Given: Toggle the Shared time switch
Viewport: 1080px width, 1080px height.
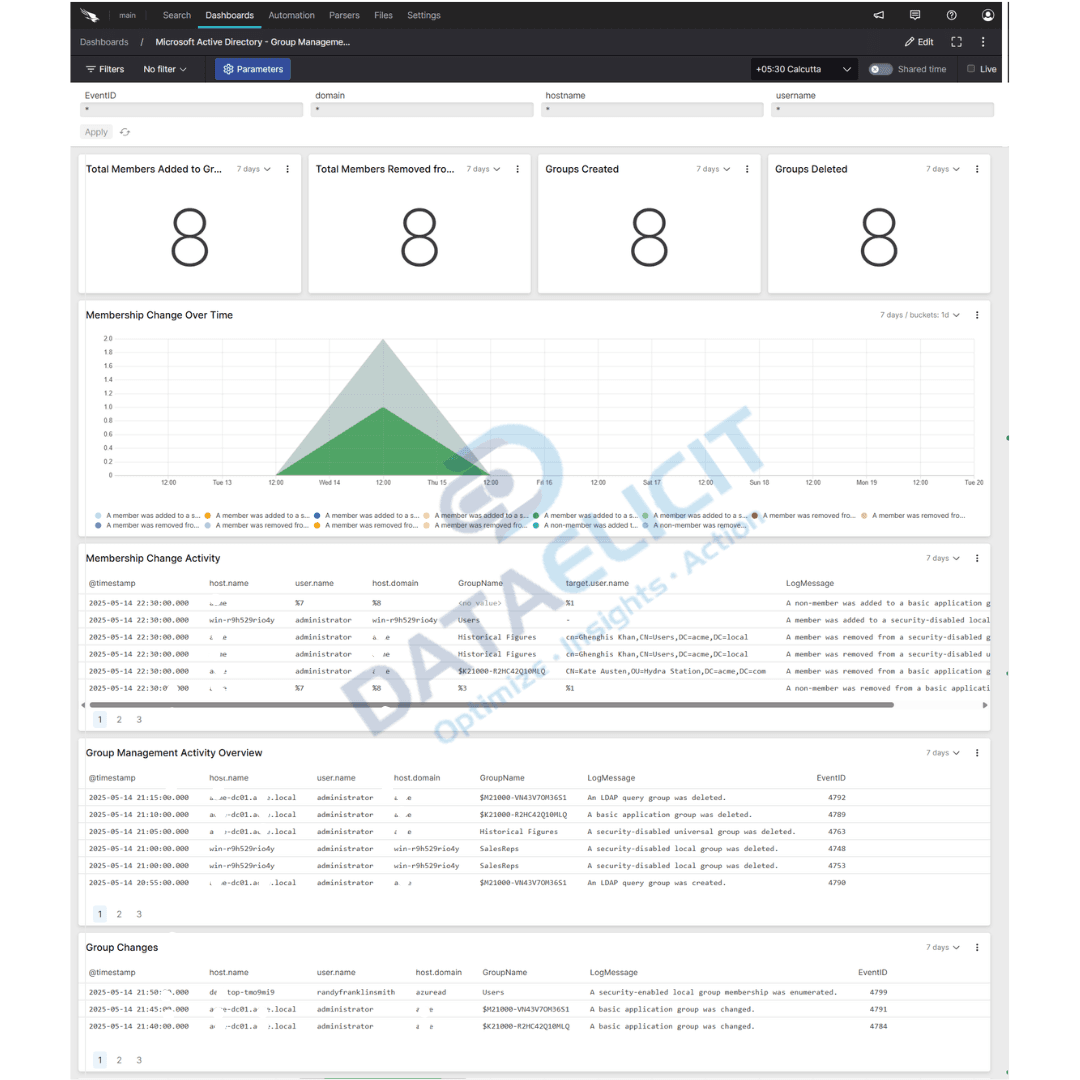Looking at the screenshot, I should pos(880,69).
